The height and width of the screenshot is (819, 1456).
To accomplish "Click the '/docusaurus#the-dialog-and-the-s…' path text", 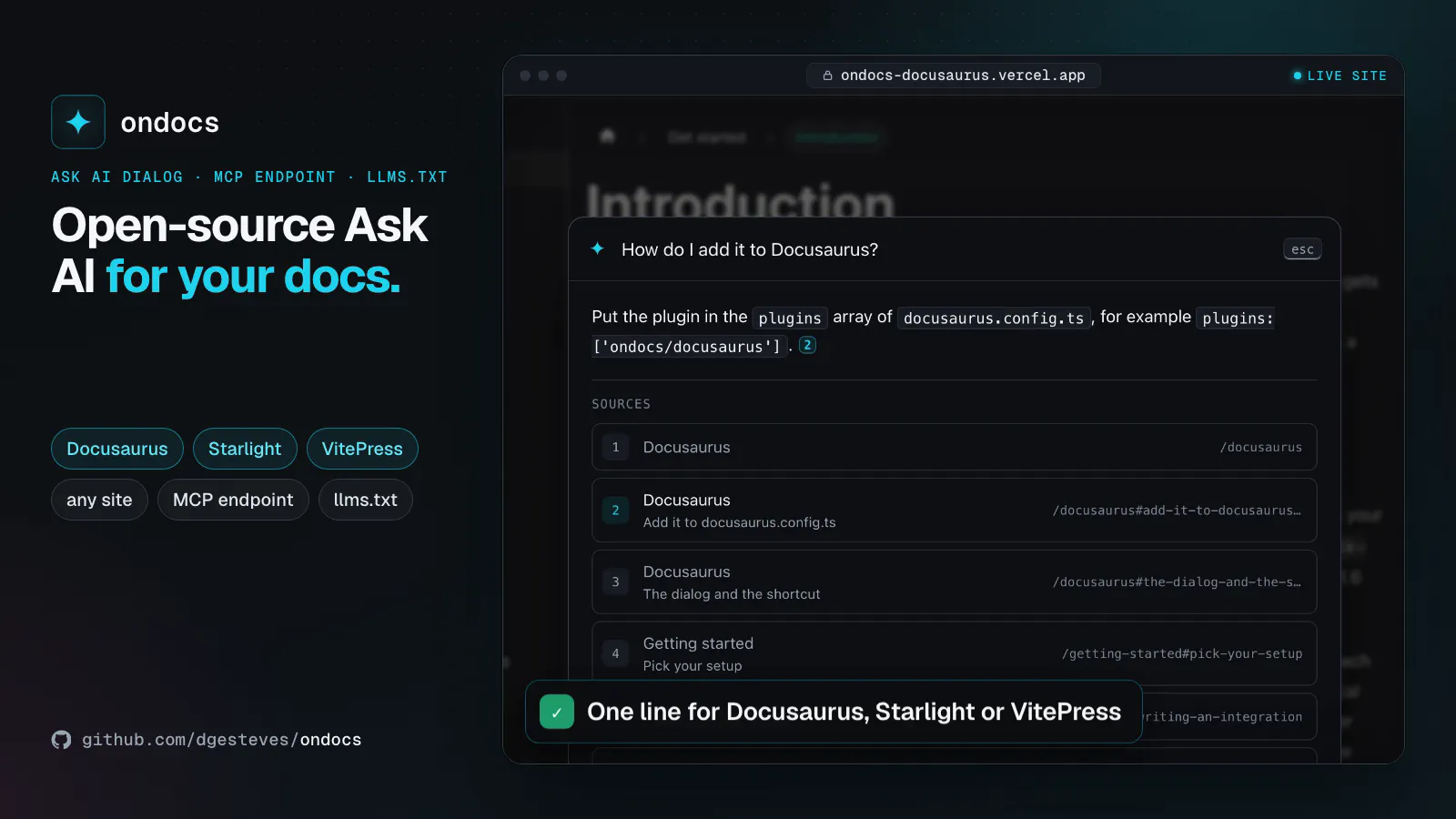I will tap(1178, 582).
